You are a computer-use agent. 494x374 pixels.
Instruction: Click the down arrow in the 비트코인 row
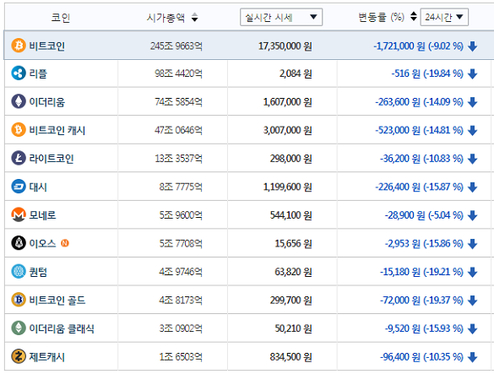[473, 46]
